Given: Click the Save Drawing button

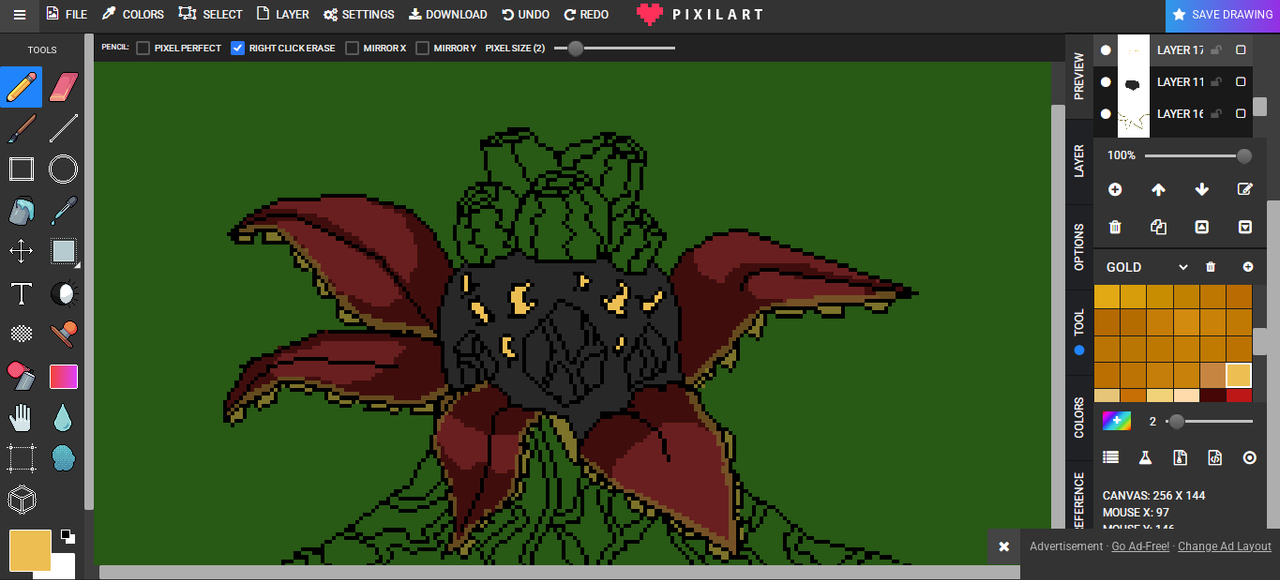Looking at the screenshot, I should [1222, 15].
